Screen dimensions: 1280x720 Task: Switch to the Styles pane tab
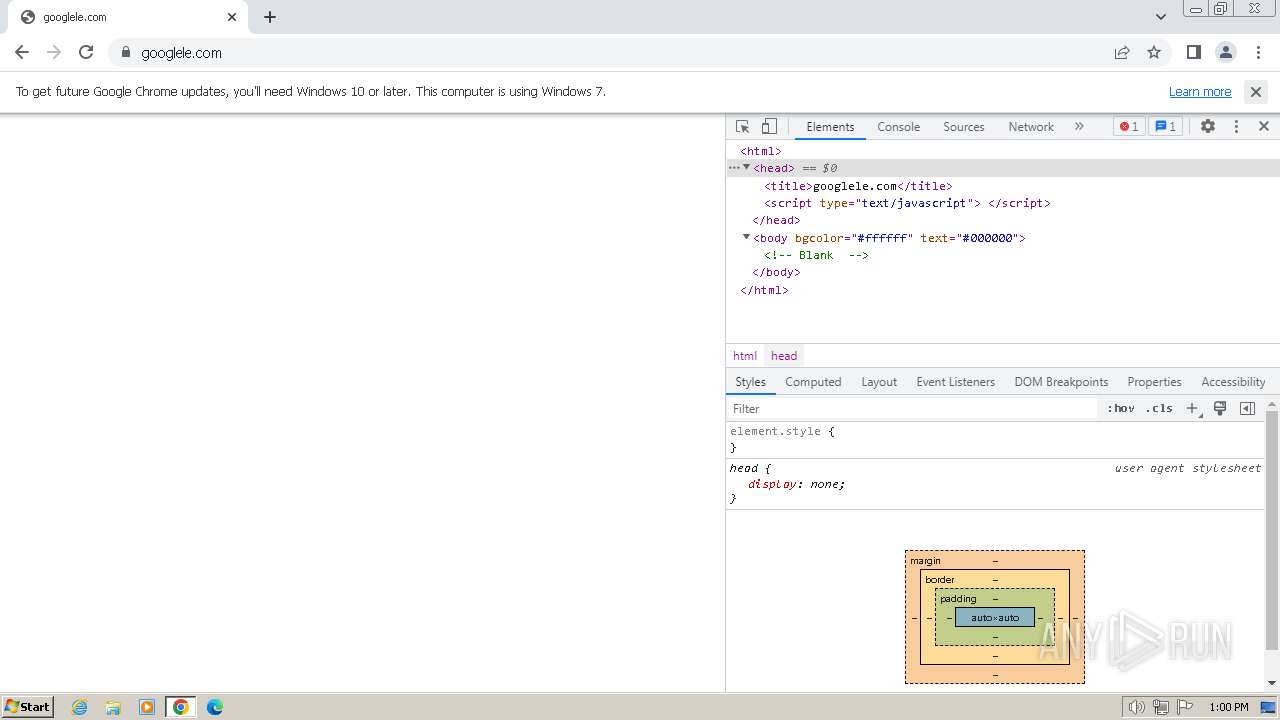pos(750,382)
